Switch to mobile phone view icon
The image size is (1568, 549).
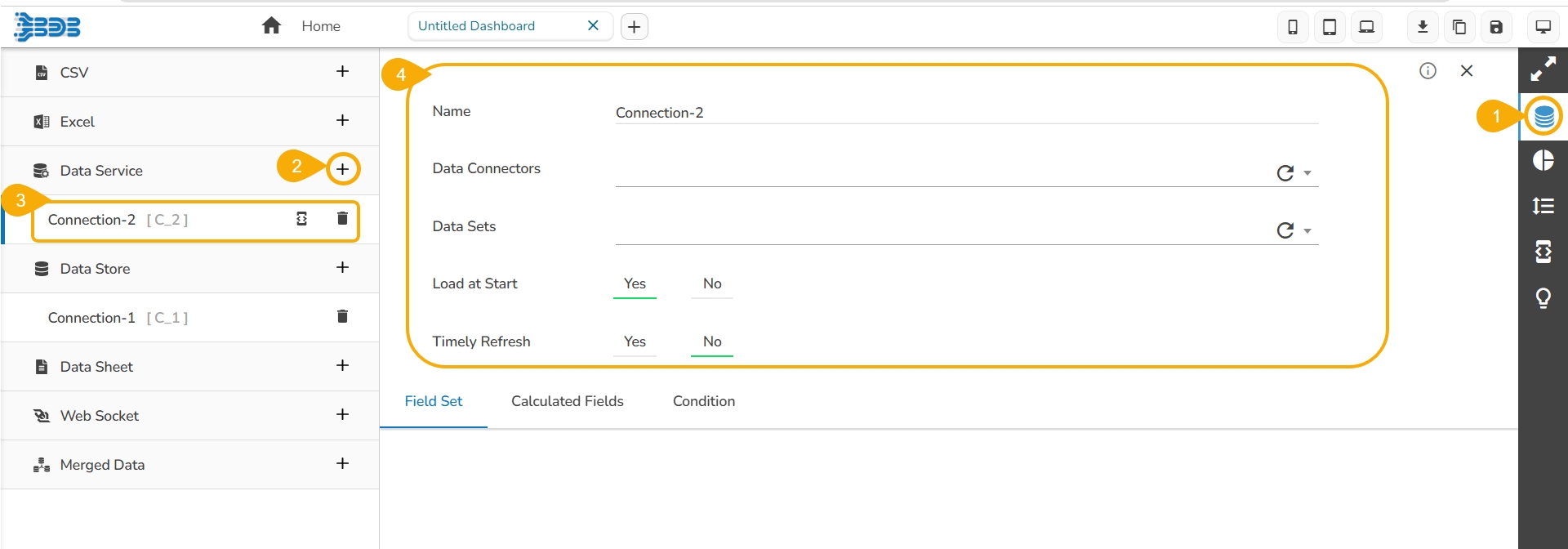(x=1293, y=27)
